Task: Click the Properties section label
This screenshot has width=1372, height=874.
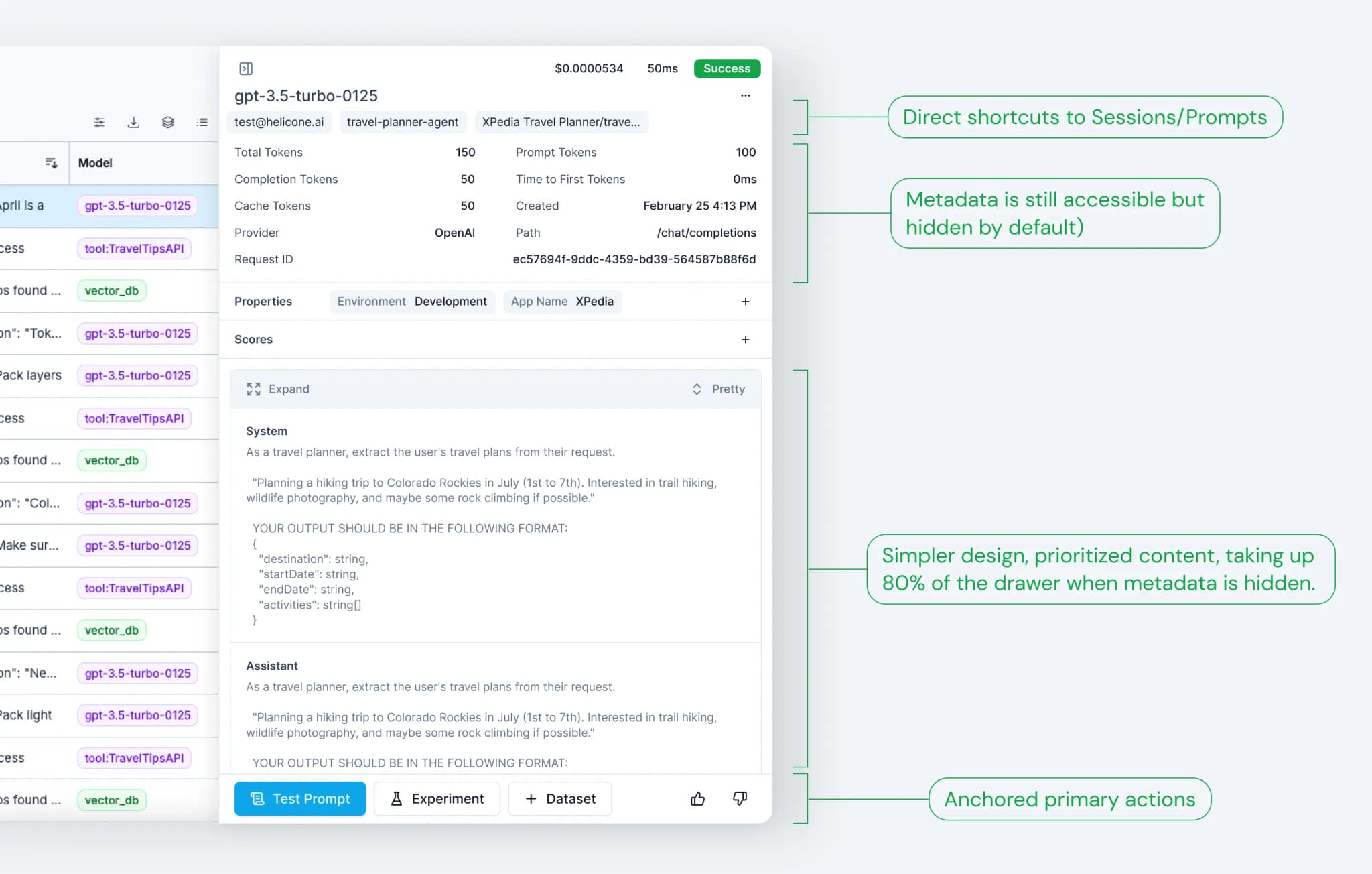Action: point(263,302)
